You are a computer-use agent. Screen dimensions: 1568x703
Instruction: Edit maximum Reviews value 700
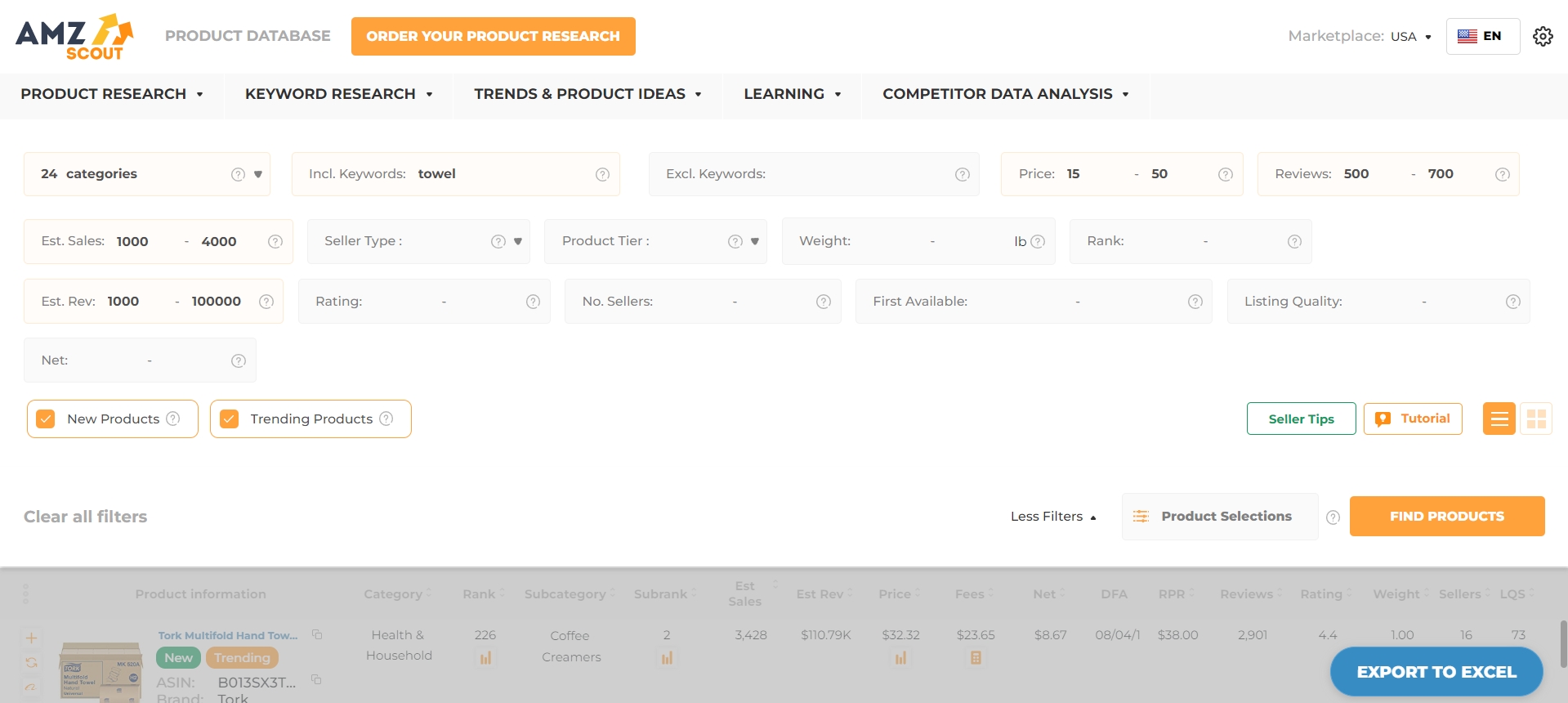pyautogui.click(x=1441, y=174)
